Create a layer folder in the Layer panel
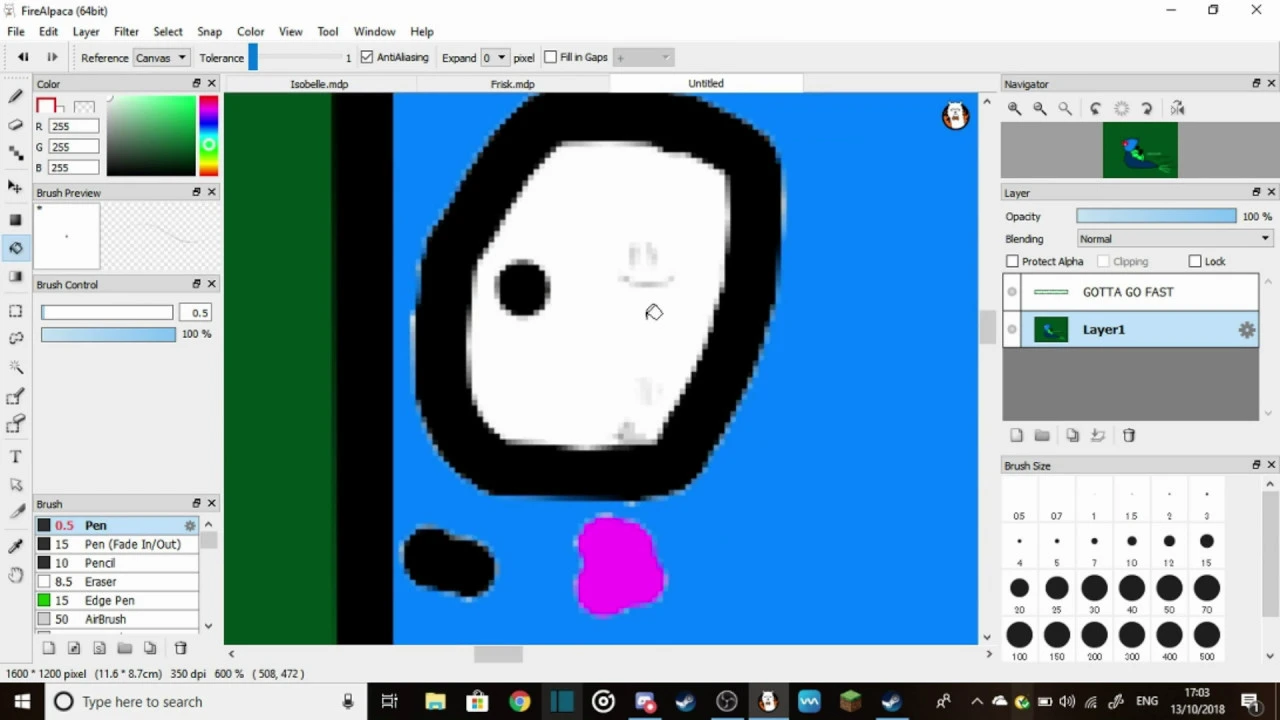 click(x=1042, y=435)
